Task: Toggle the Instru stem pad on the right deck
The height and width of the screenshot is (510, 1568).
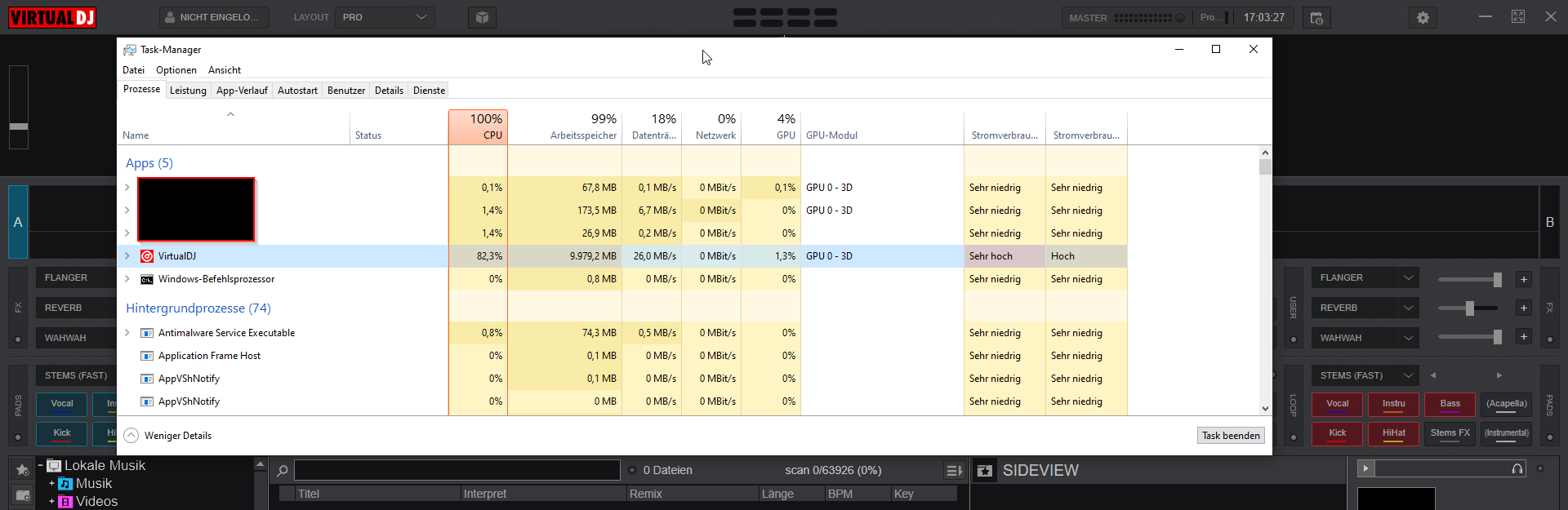Action: (1394, 405)
